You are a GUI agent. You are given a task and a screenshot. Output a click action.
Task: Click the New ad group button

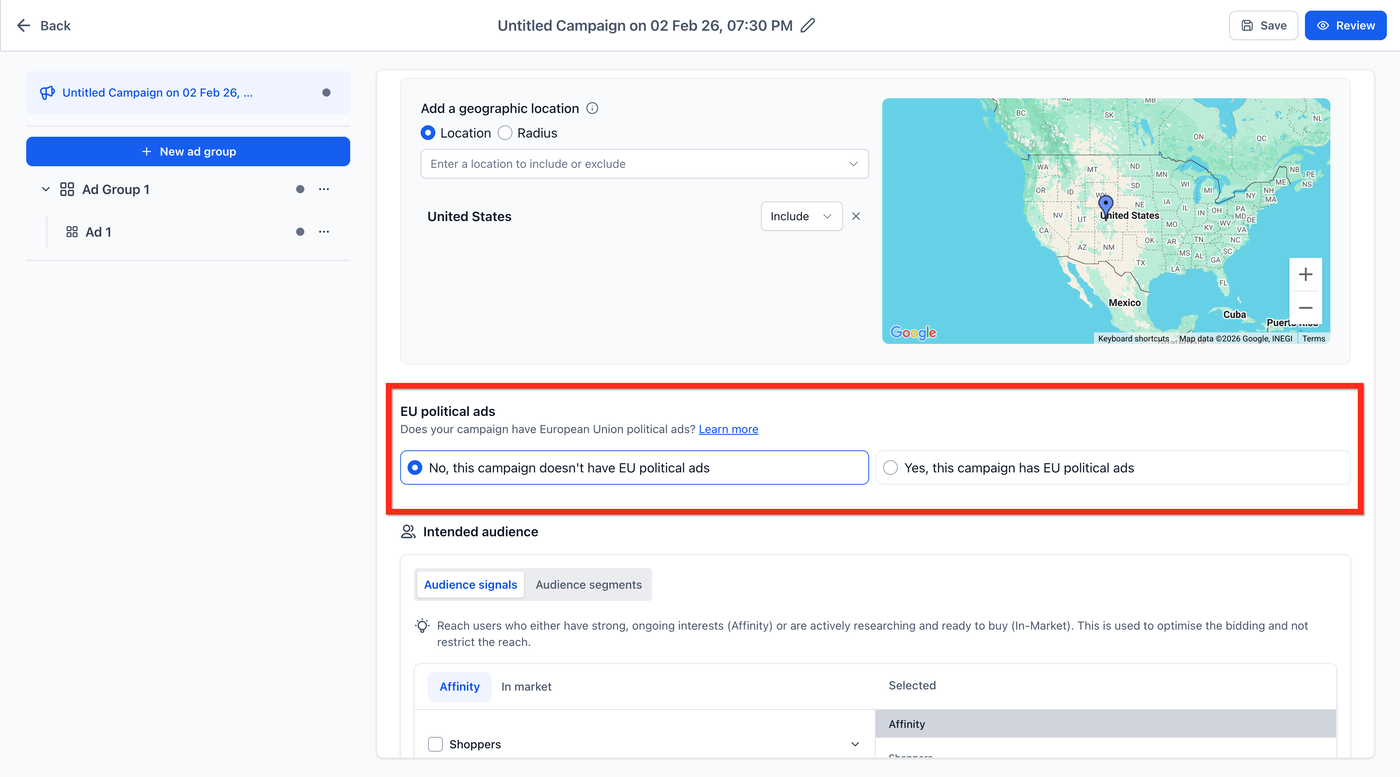pyautogui.click(x=188, y=152)
